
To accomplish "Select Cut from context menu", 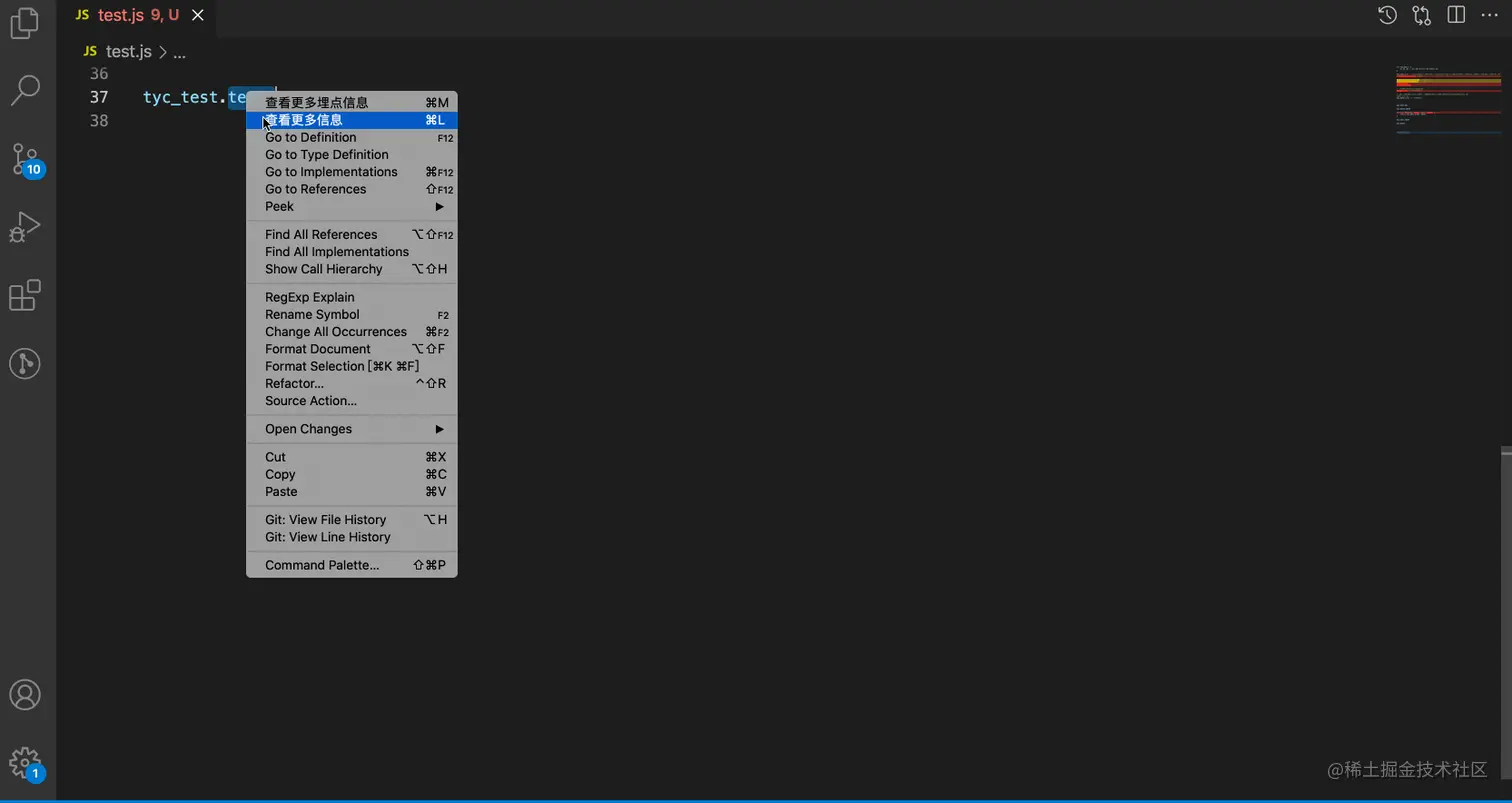I will point(352,457).
